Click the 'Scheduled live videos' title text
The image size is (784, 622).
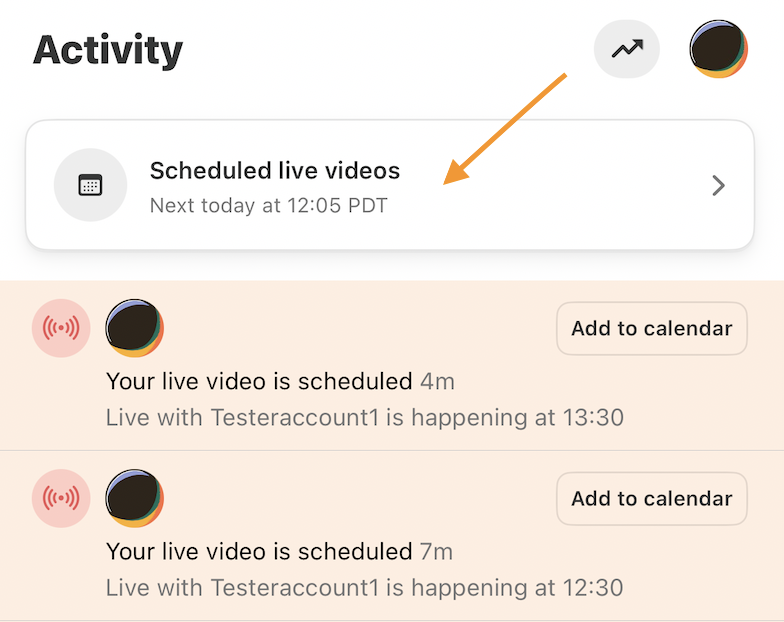coord(275,170)
